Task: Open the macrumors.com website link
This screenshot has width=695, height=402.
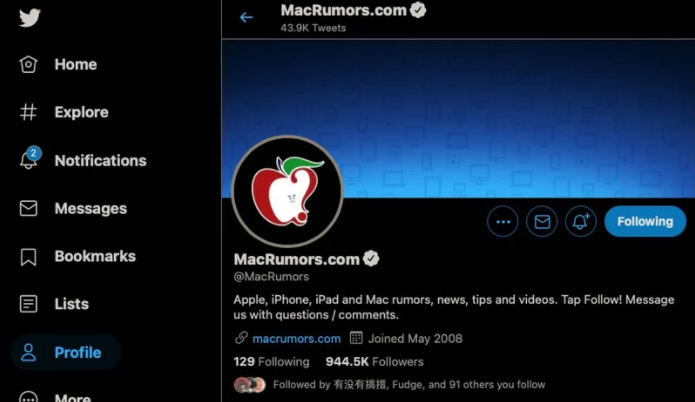Action: click(x=297, y=339)
